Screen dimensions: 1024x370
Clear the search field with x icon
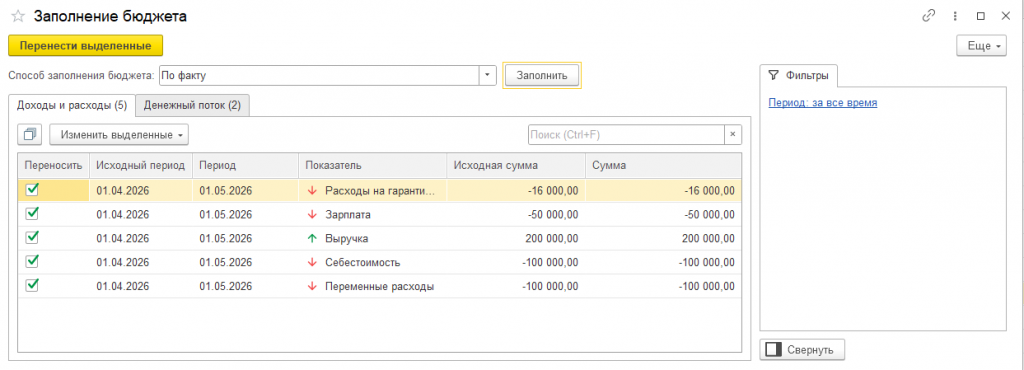(x=732, y=134)
